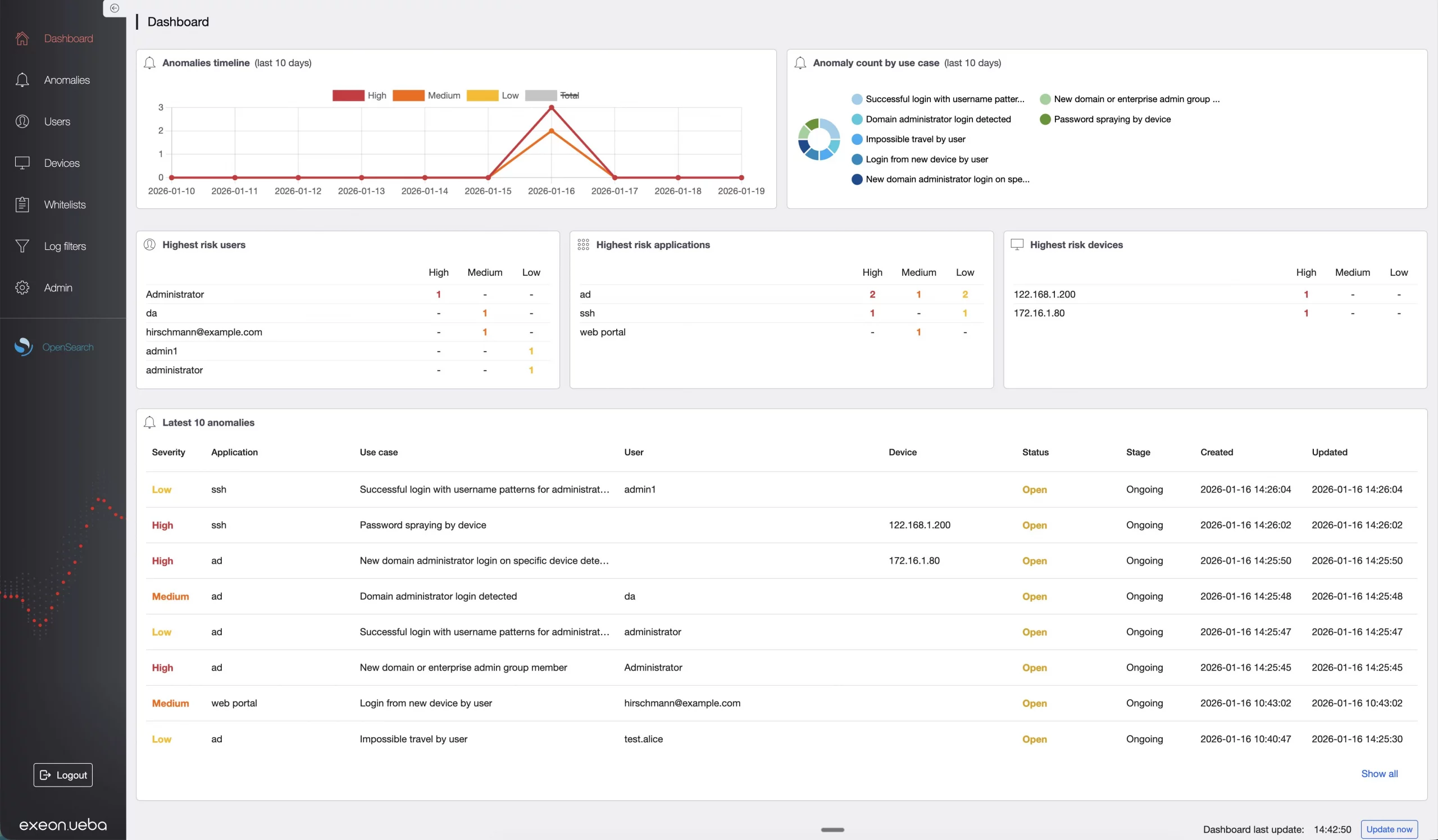Click the anomaly count donut chart
Image resolution: width=1438 pixels, height=840 pixels.
pyautogui.click(x=818, y=139)
